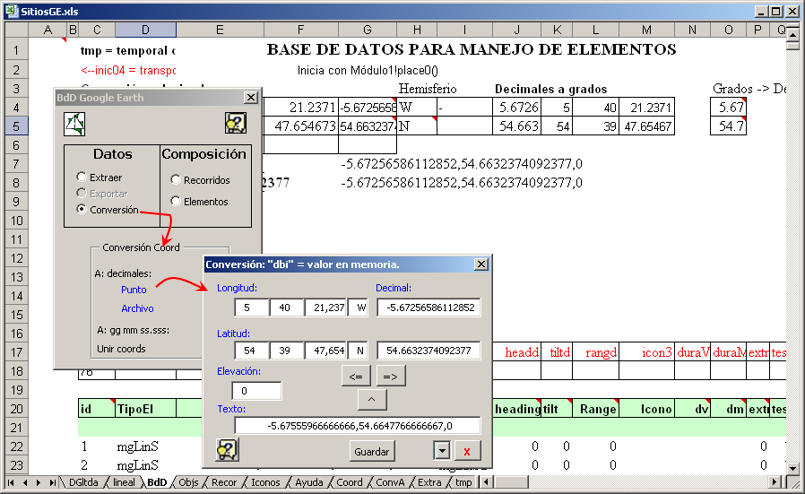Click the Punto conversion link
This screenshot has height=494, width=805.
tap(133, 290)
